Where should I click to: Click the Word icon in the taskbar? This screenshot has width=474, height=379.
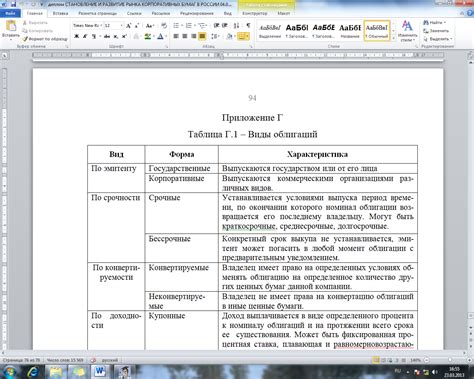100,372
